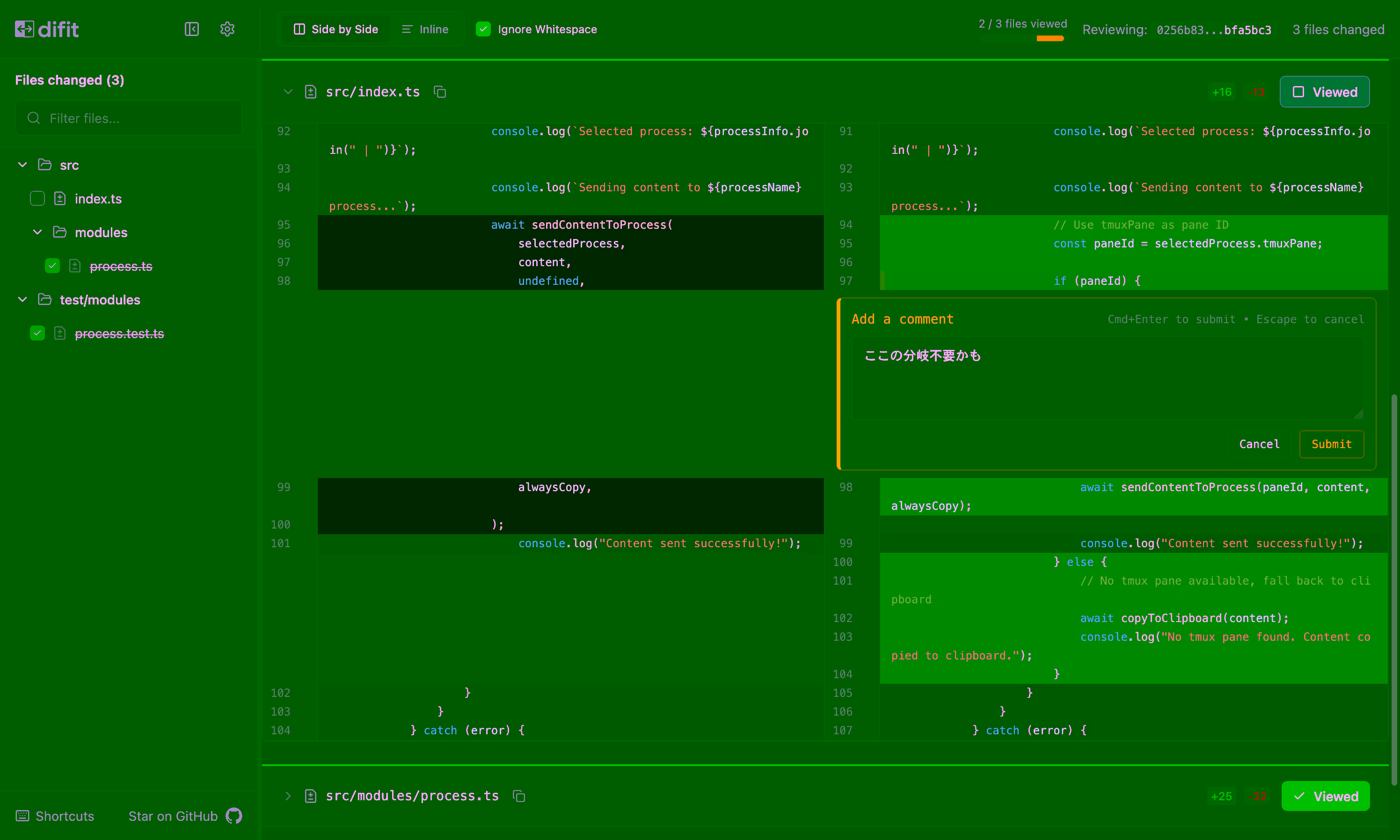Open settings gear icon
This screenshot has height=840, width=1400.
click(x=227, y=29)
